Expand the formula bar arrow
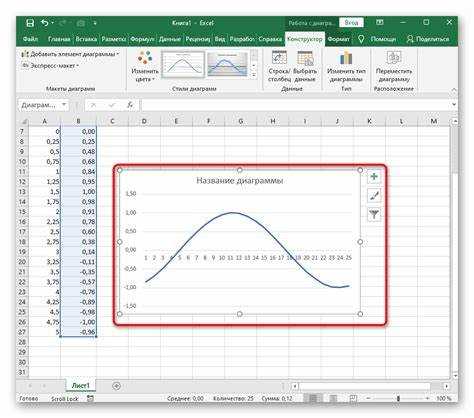This screenshot has height=418, width=474. tap(454, 105)
